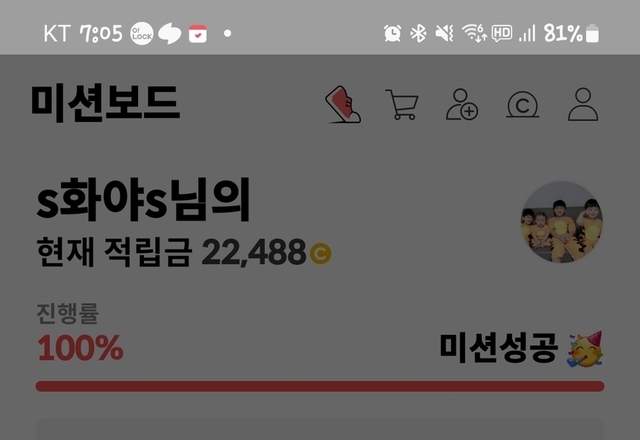The height and width of the screenshot is (440, 640).
Task: Tap the 81% battery indicator
Action: (x=571, y=33)
